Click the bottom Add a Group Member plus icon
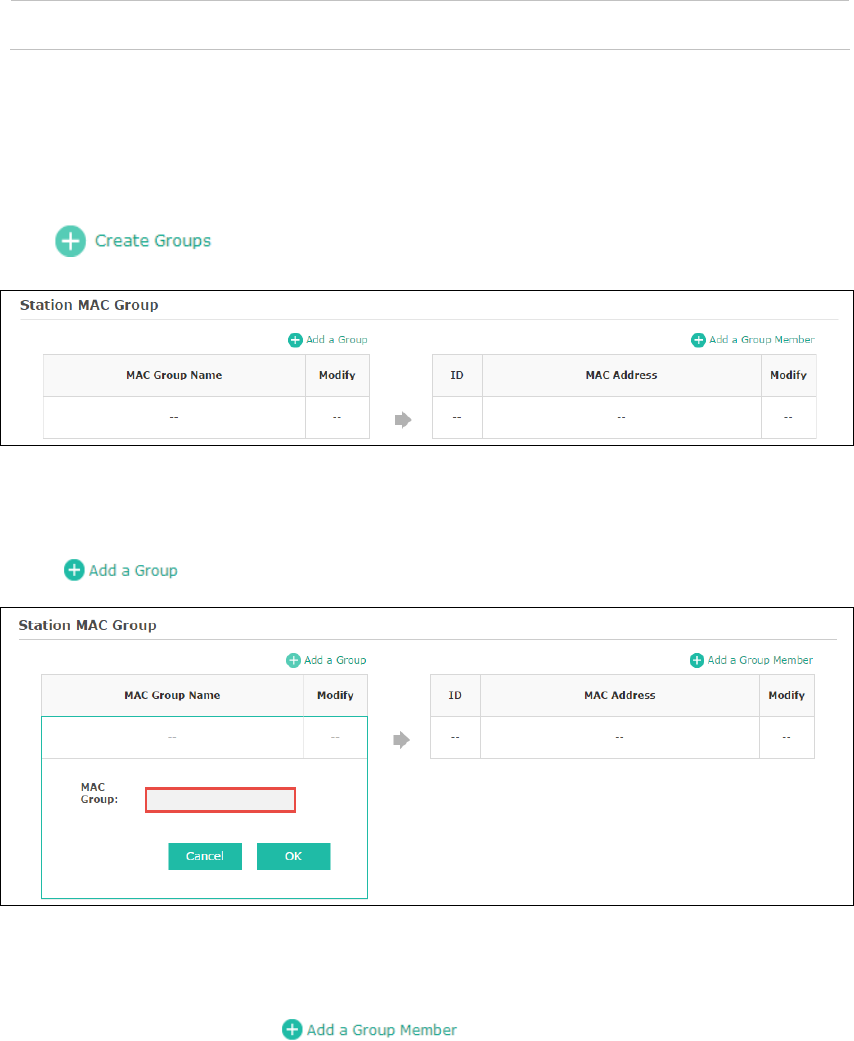 point(292,1029)
